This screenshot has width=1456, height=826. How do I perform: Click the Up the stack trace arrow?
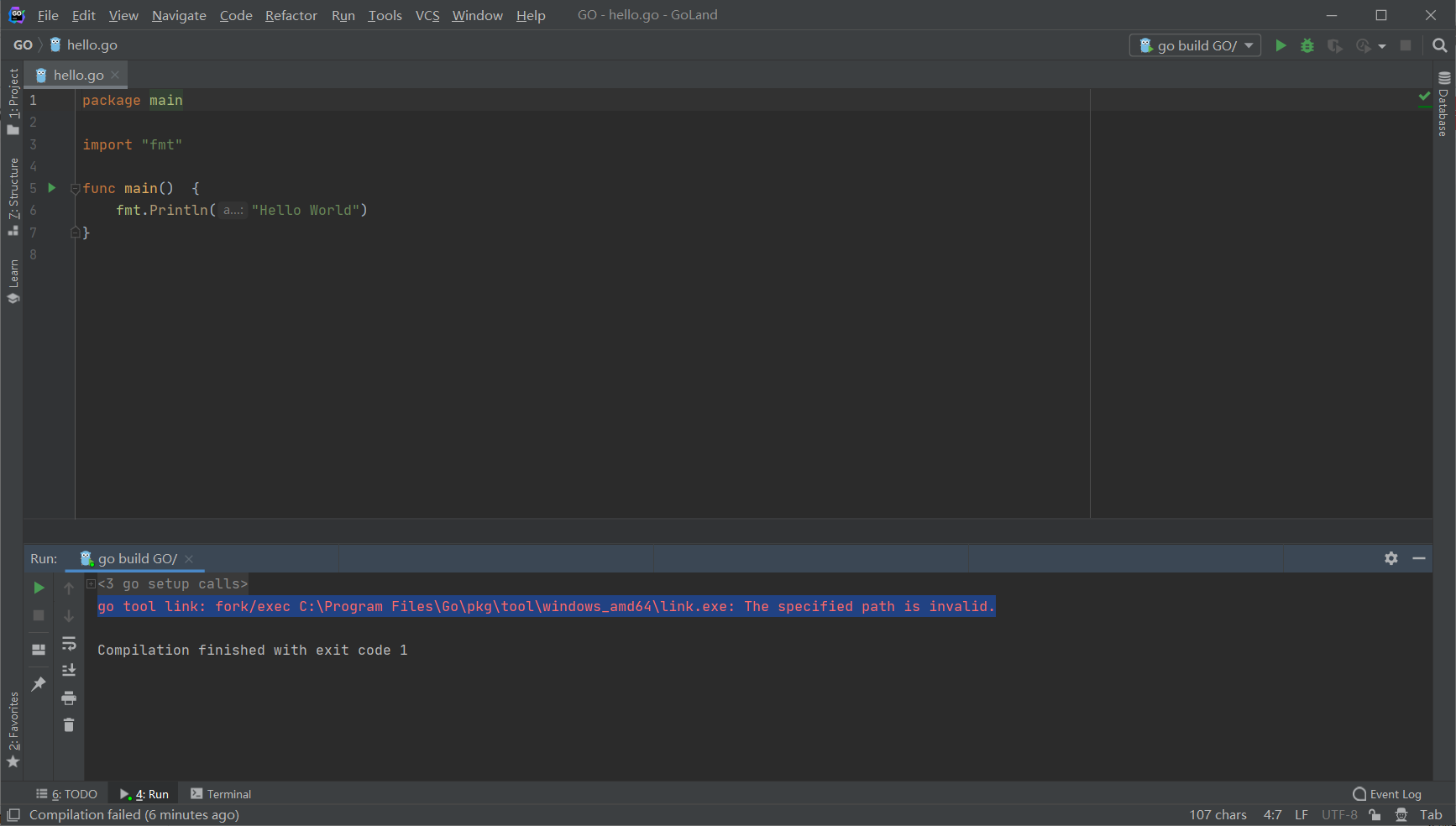click(69, 588)
